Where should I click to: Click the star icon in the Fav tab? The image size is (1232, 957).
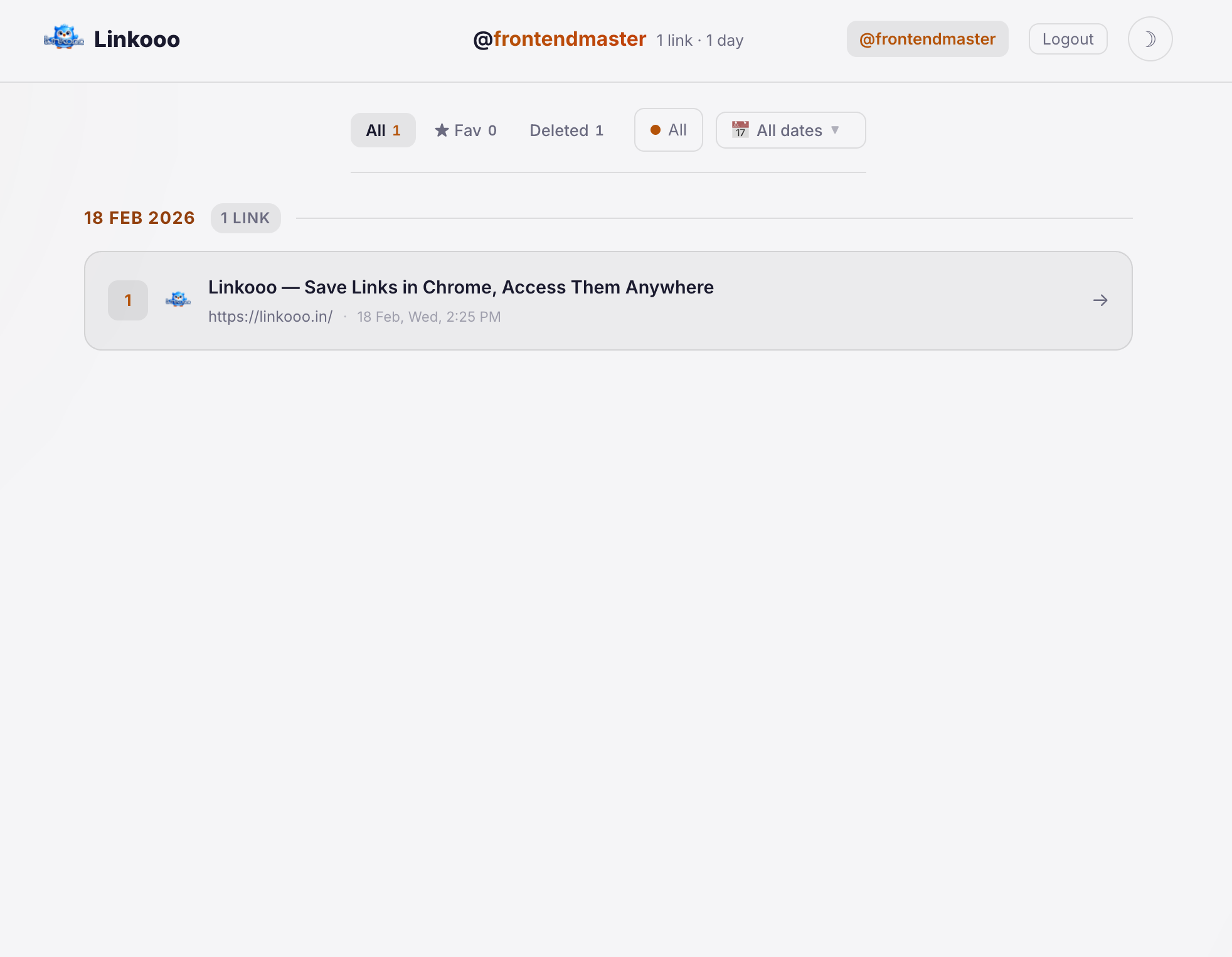442,130
